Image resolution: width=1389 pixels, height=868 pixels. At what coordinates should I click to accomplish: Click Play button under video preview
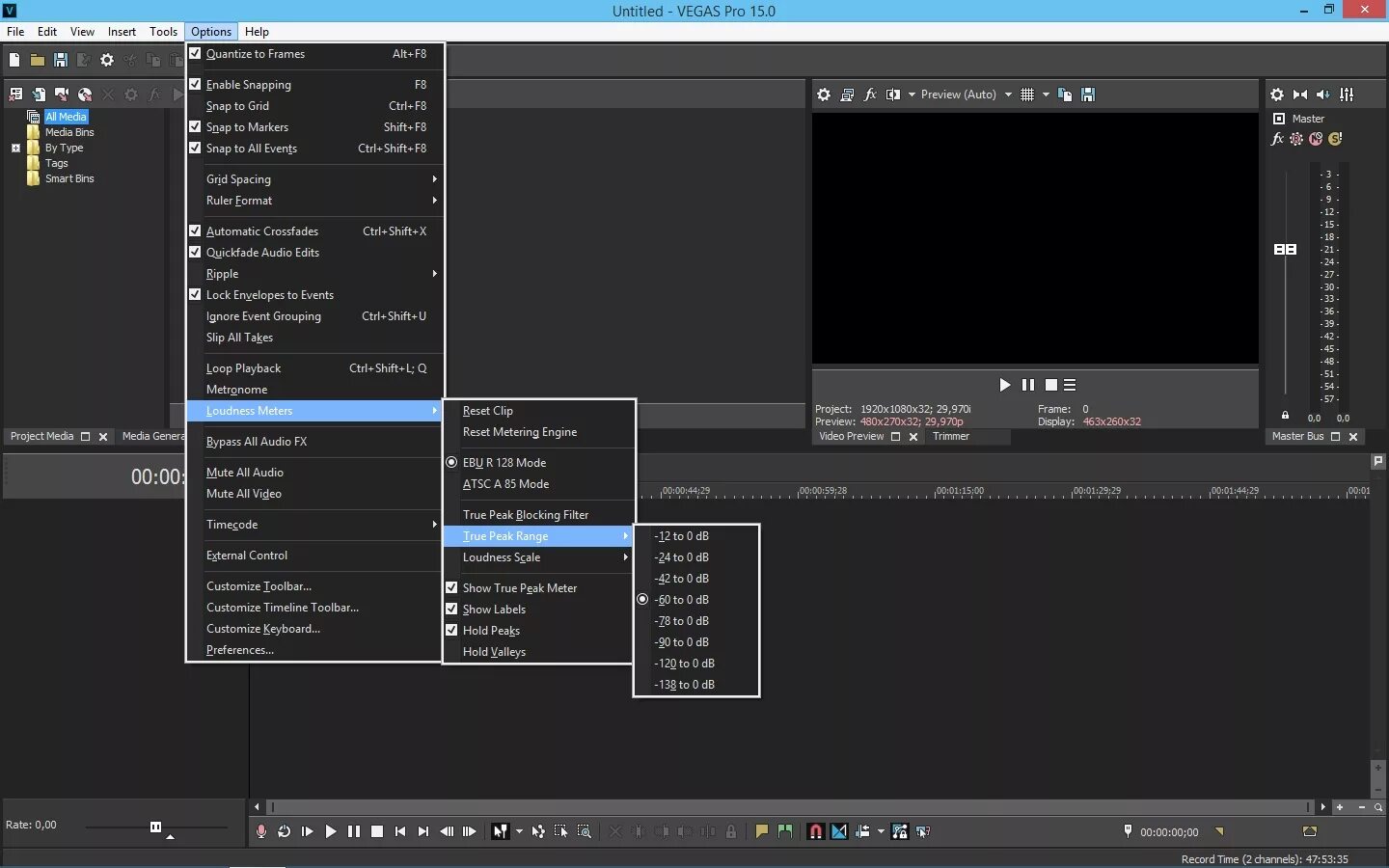(x=1004, y=385)
